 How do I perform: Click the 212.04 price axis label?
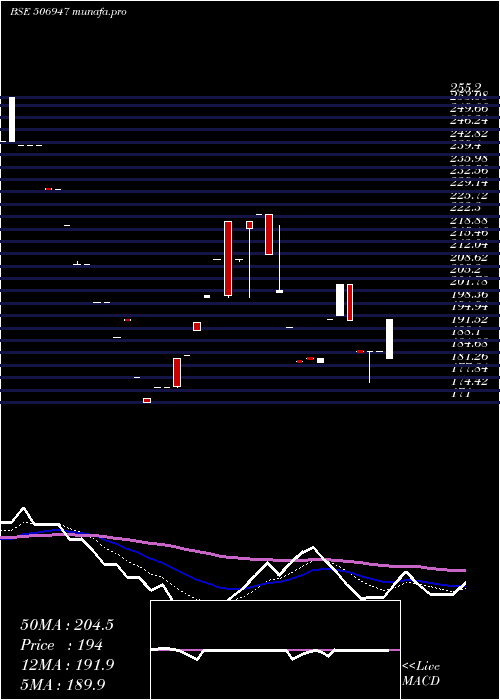tap(469, 245)
